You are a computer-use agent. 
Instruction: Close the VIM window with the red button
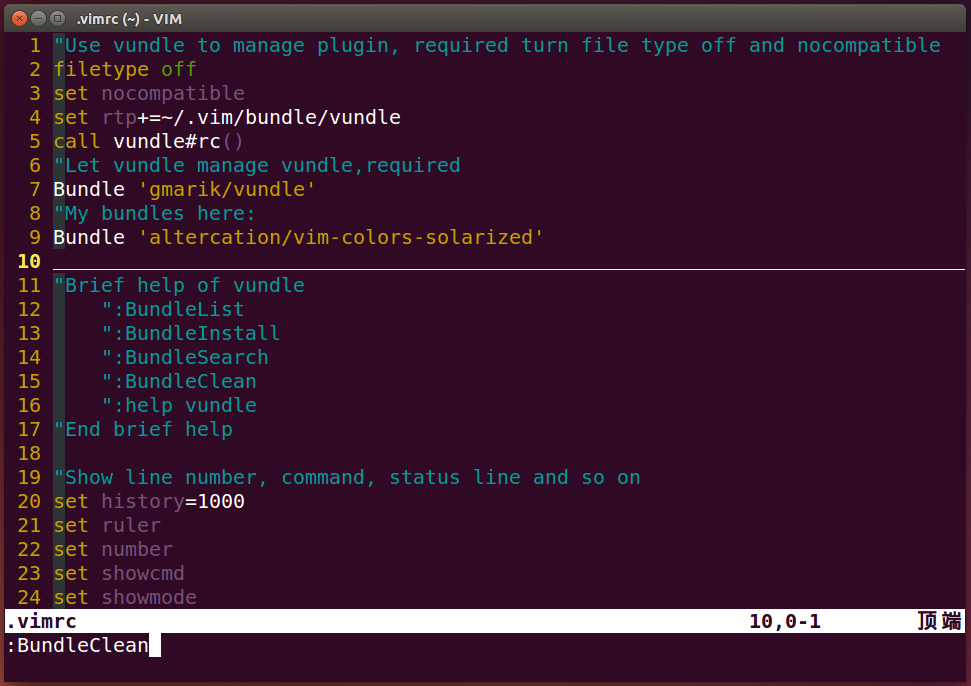pyautogui.click(x=19, y=19)
